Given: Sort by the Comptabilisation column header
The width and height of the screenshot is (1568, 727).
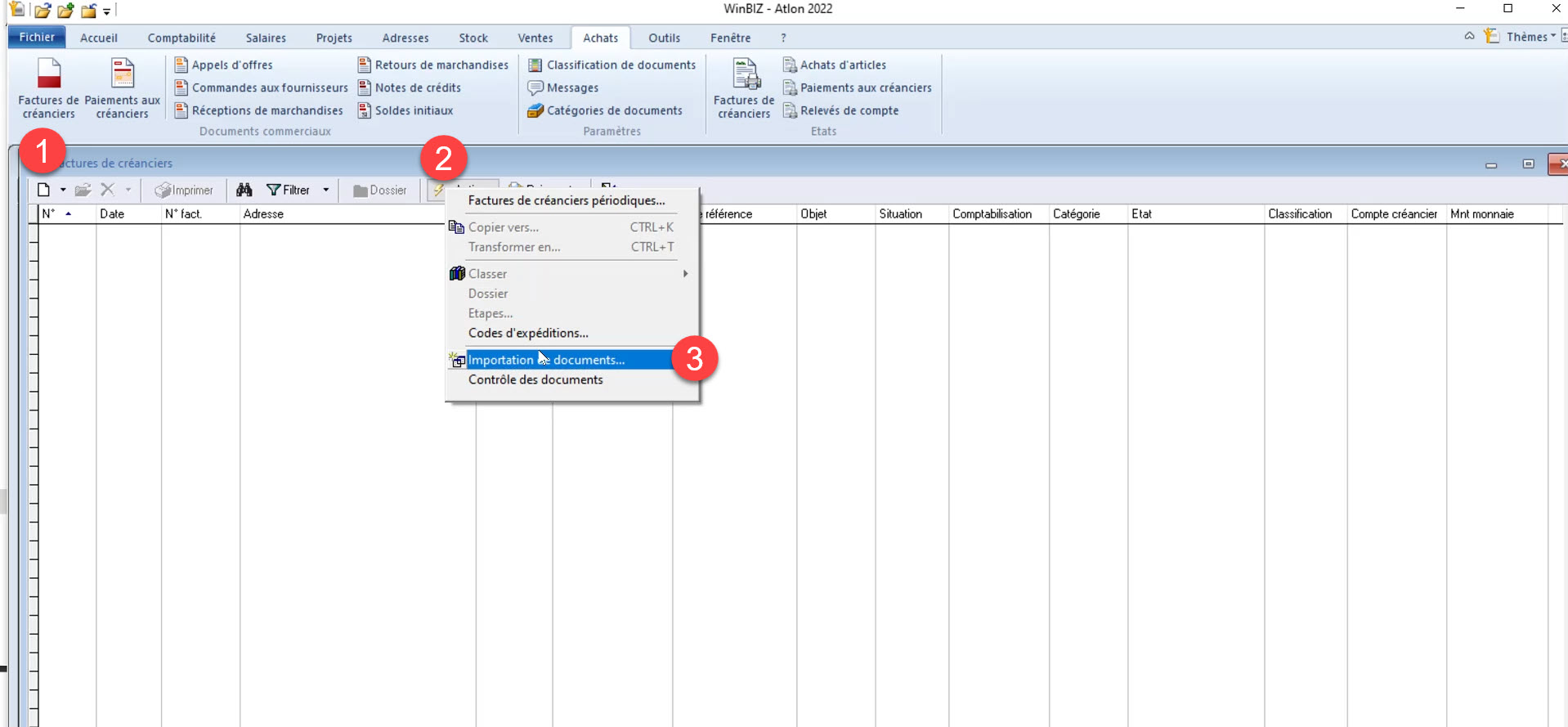Looking at the screenshot, I should [998, 213].
